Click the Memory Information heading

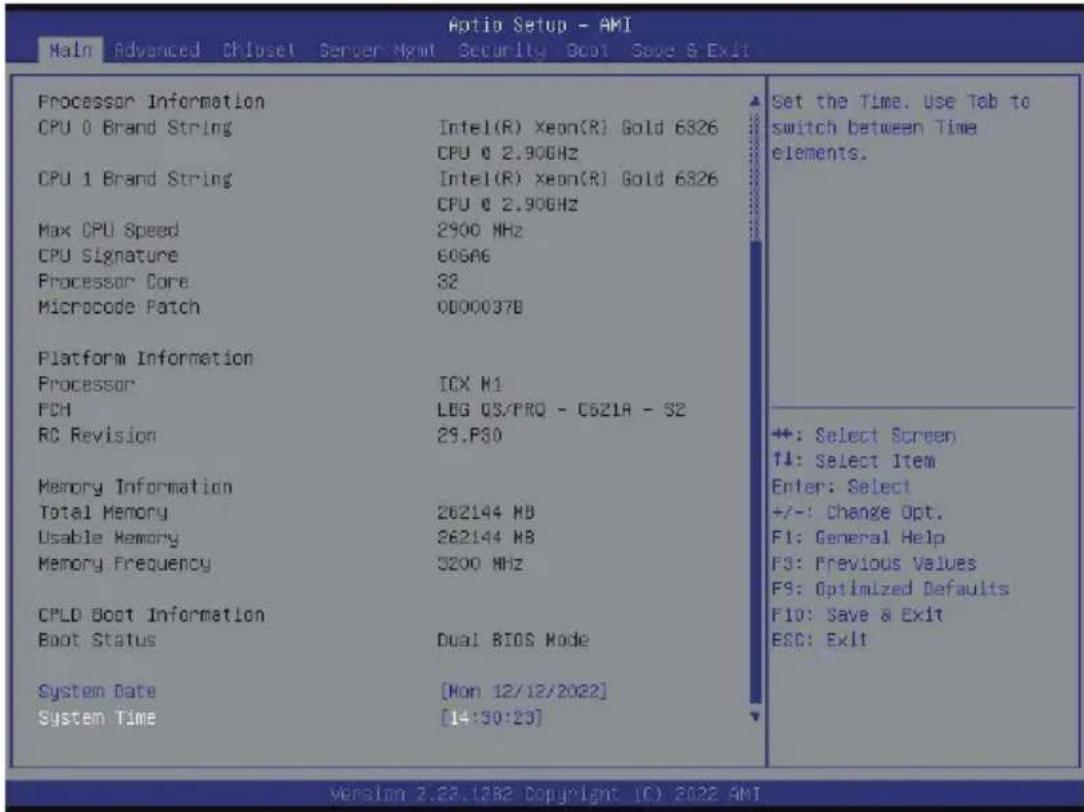point(135,487)
